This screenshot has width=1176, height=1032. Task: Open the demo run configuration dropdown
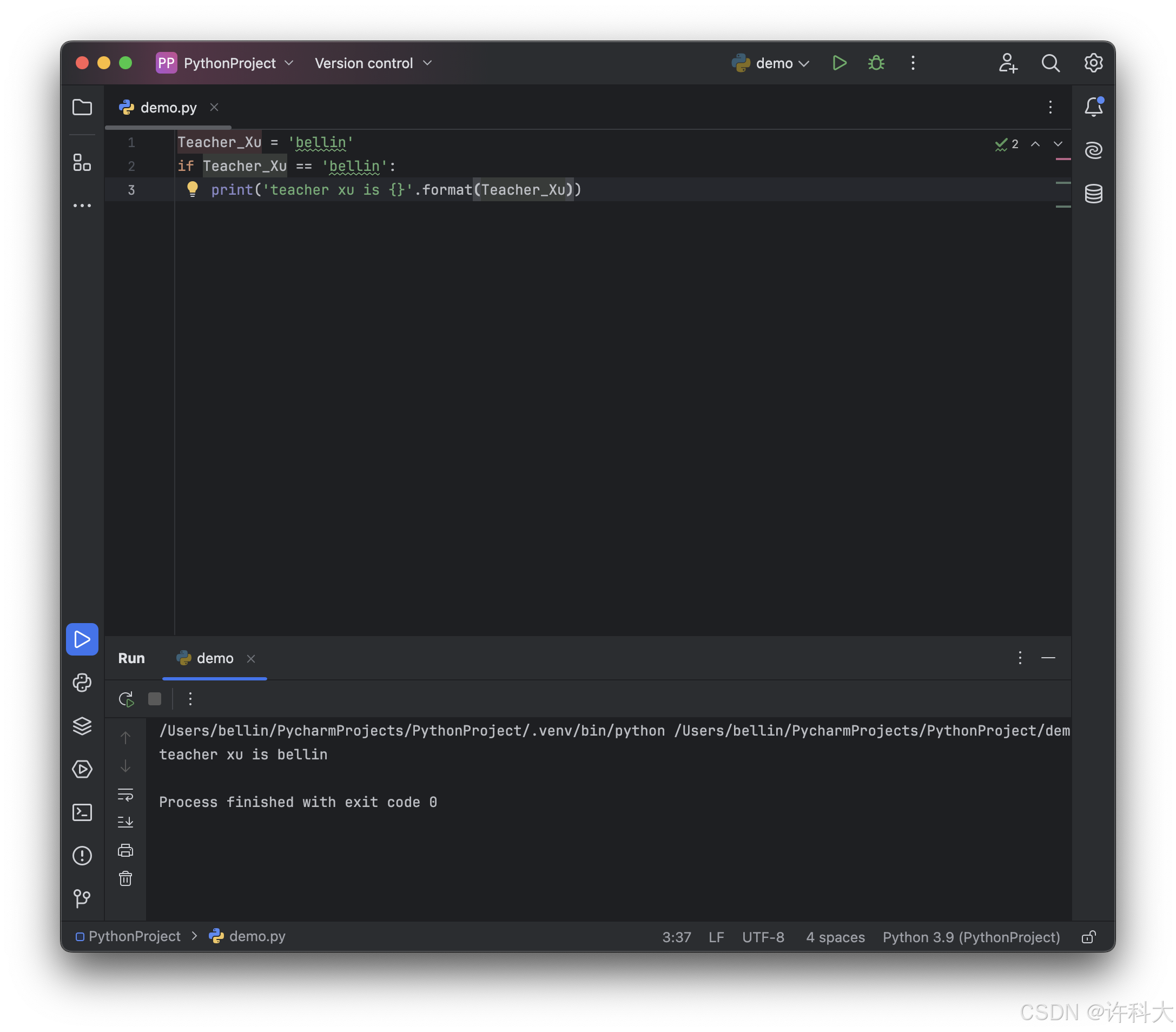tap(770, 63)
